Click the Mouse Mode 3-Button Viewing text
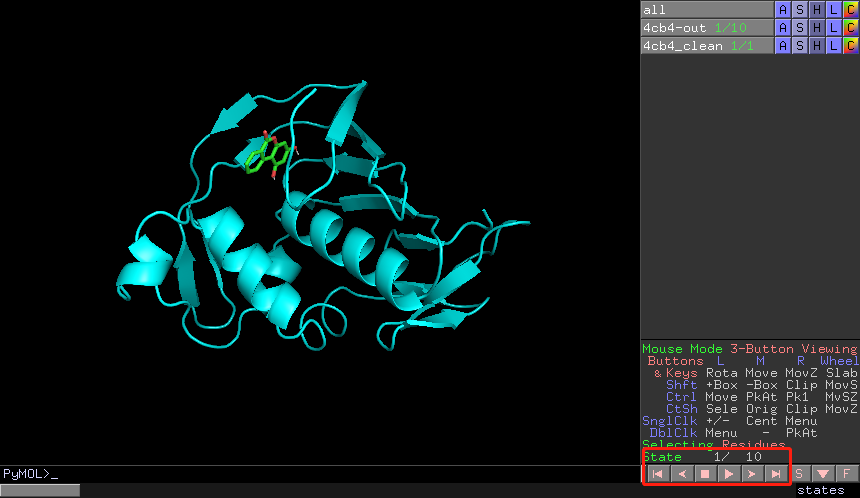860x498 pixels. (x=749, y=349)
